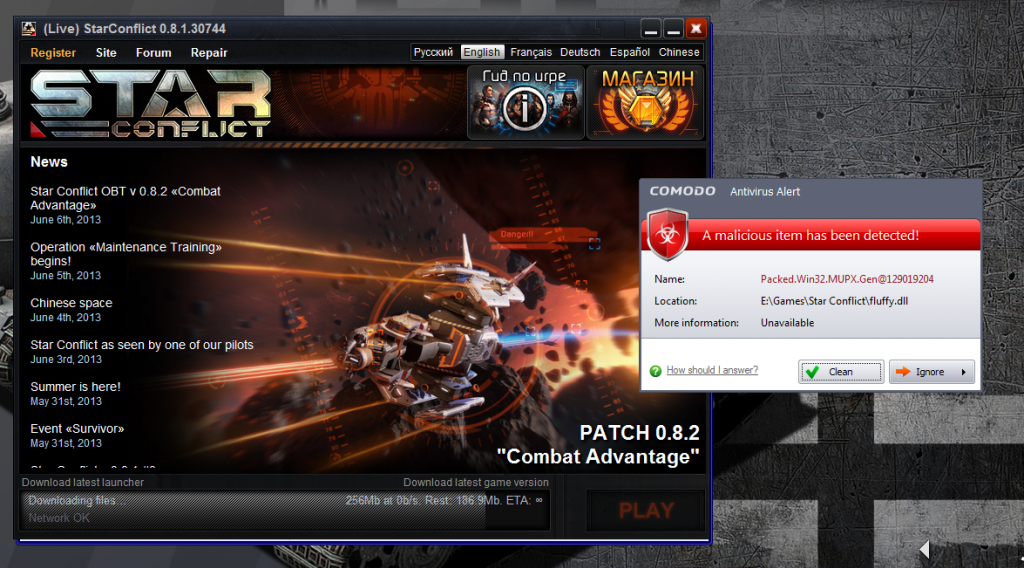Click location path E:\Games\Star Conflict\fluffy.dll
Viewport: 1024px width, 568px height.
pyautogui.click(x=834, y=301)
